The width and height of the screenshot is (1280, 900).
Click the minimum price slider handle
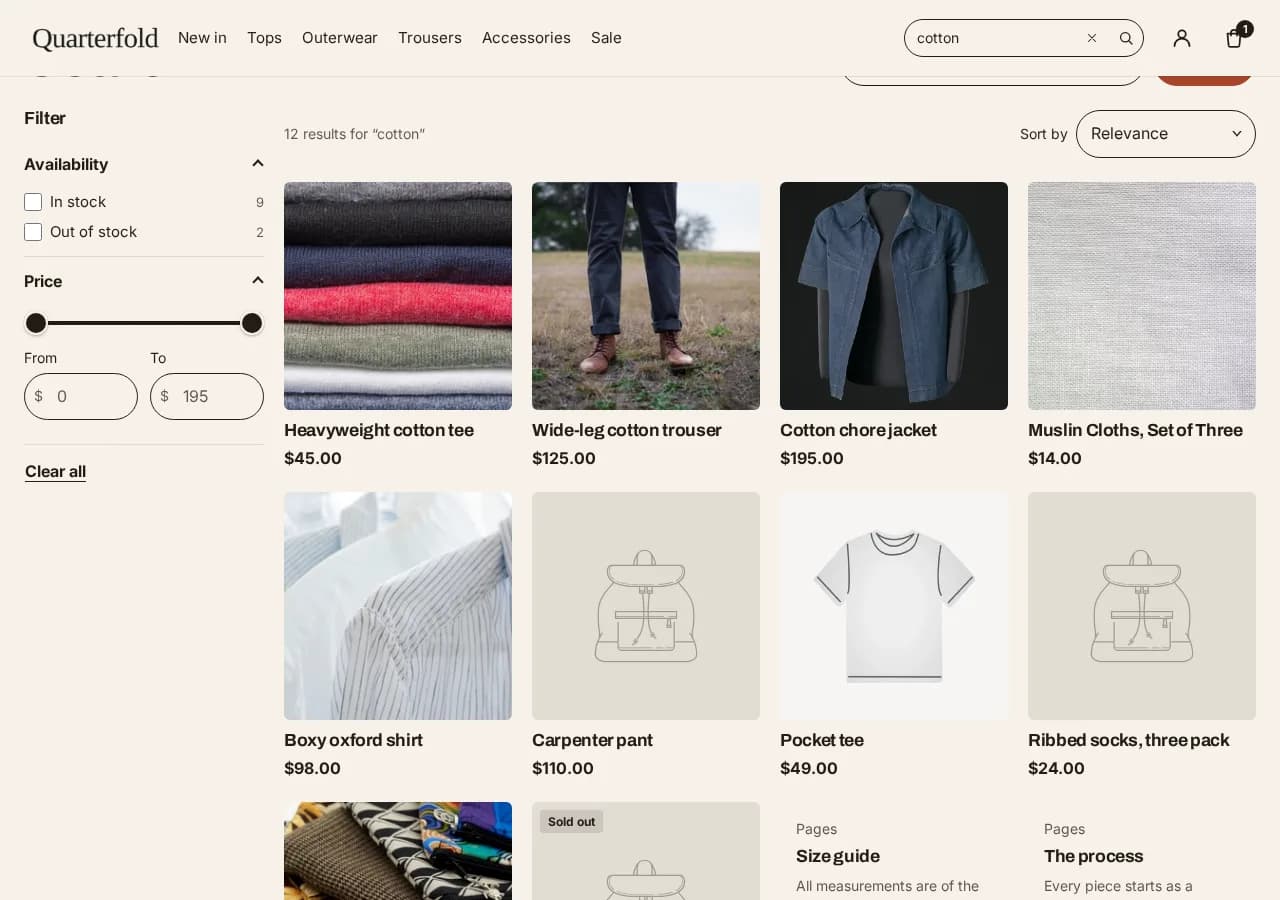click(36, 323)
